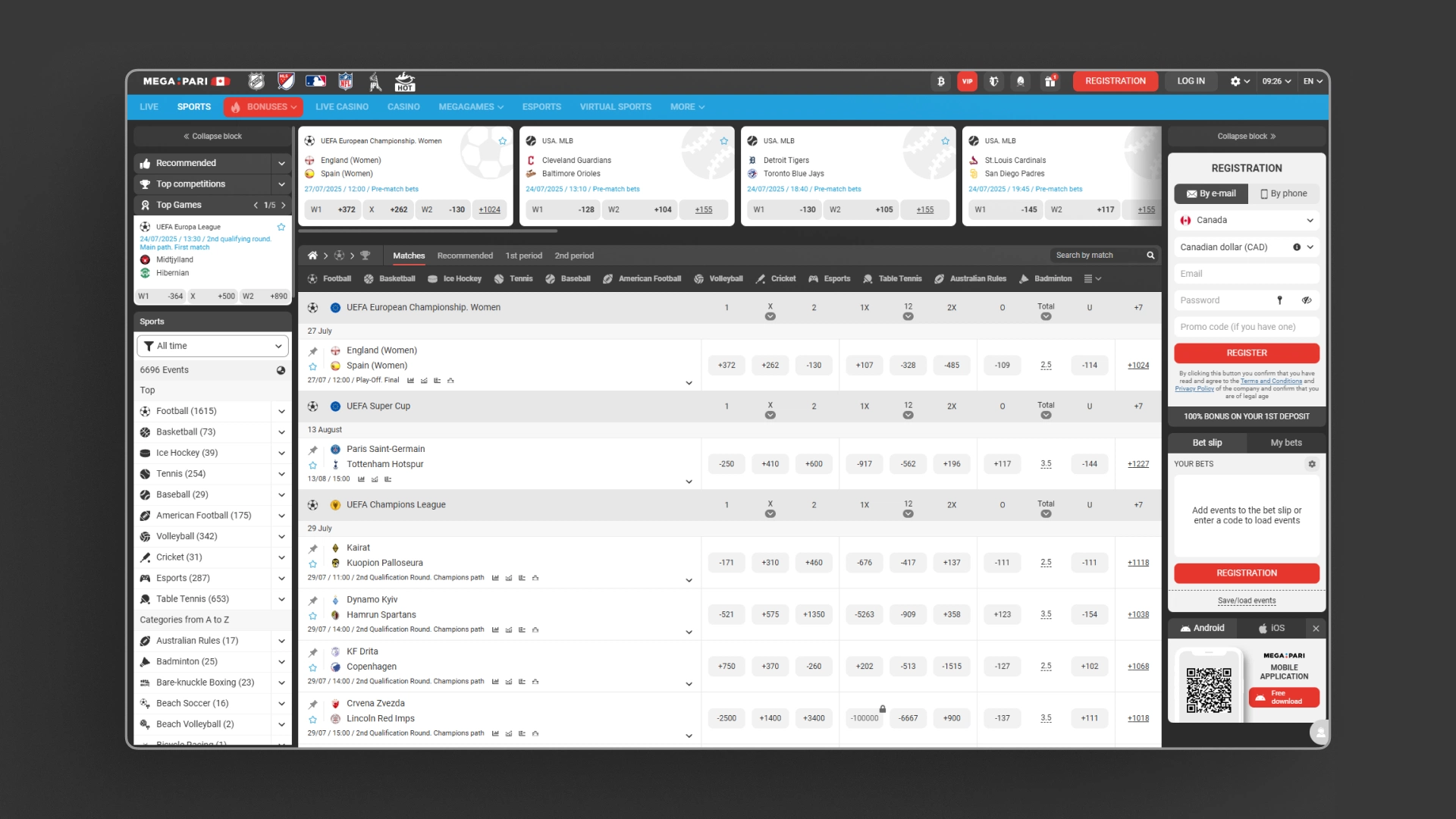Open the Canada country dropdown
Screen dimensions: 1456x819
tap(1247, 220)
